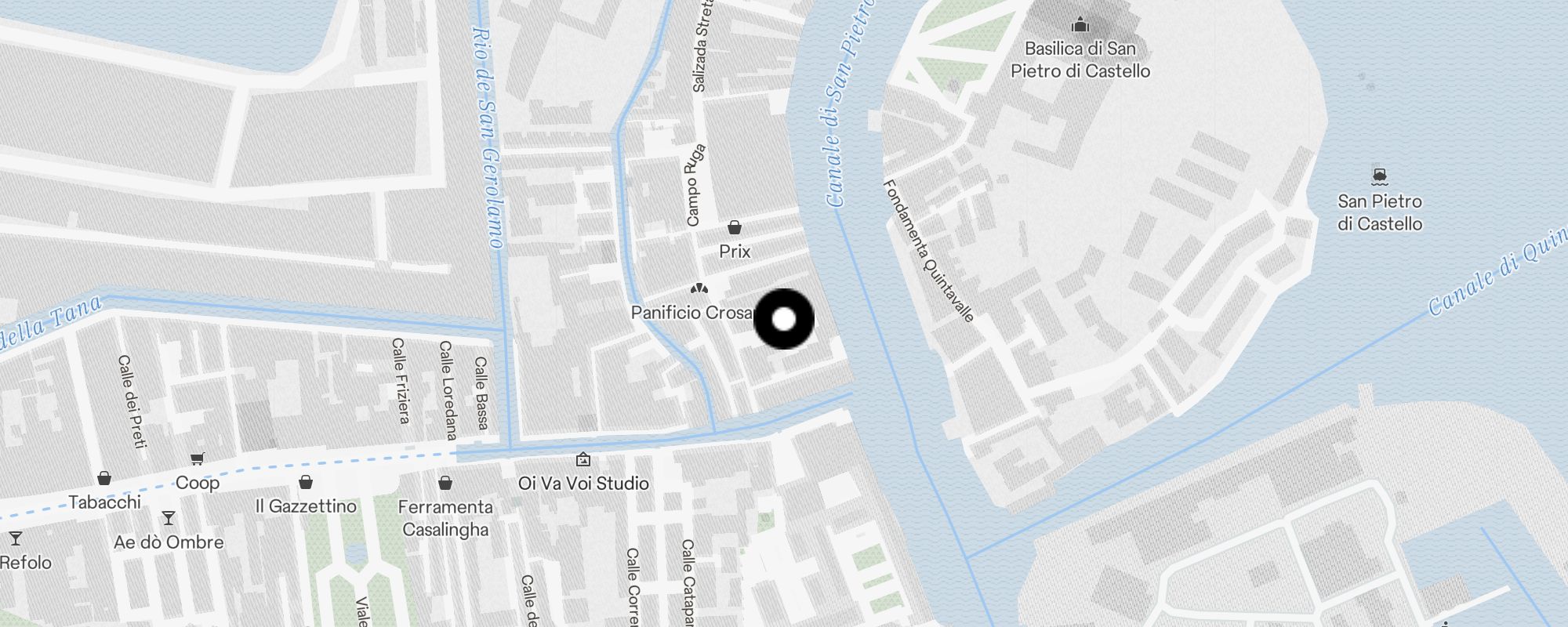
Task: Select the Ferramenta Casalingha text label
Action: click(x=445, y=518)
